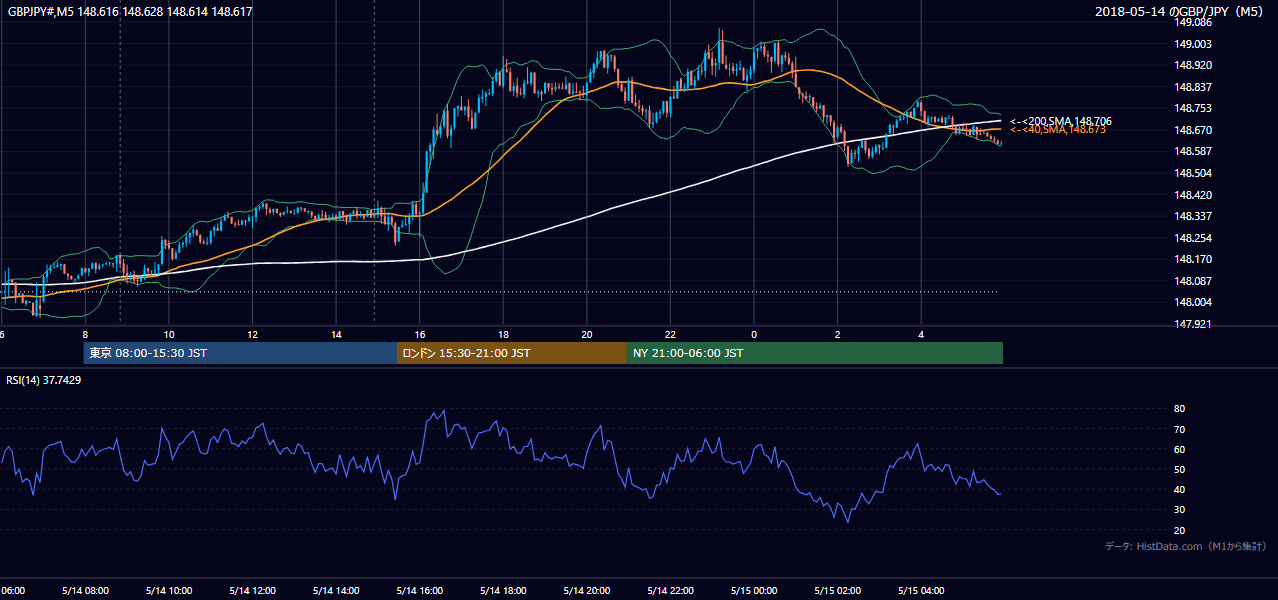The image size is (1278, 600).
Task: Click the hour 10 marker under price chart
Action: click(169, 334)
